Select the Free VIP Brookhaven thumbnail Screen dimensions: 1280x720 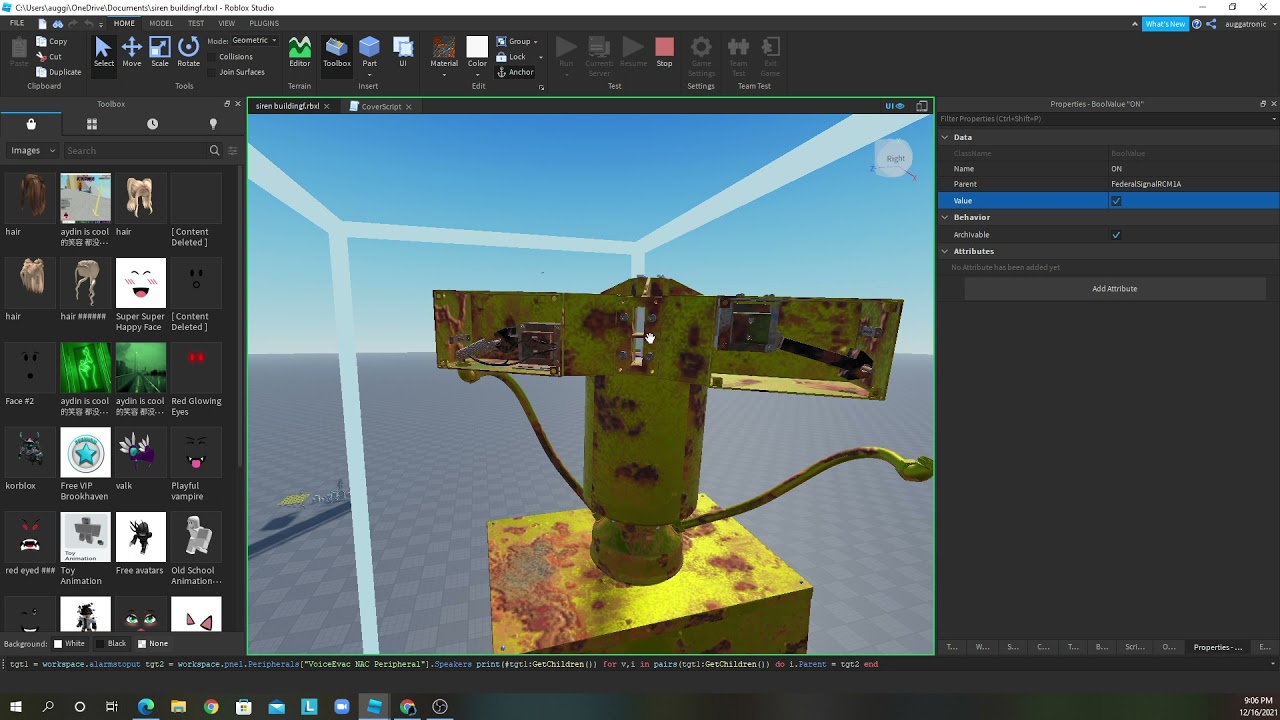click(85, 453)
